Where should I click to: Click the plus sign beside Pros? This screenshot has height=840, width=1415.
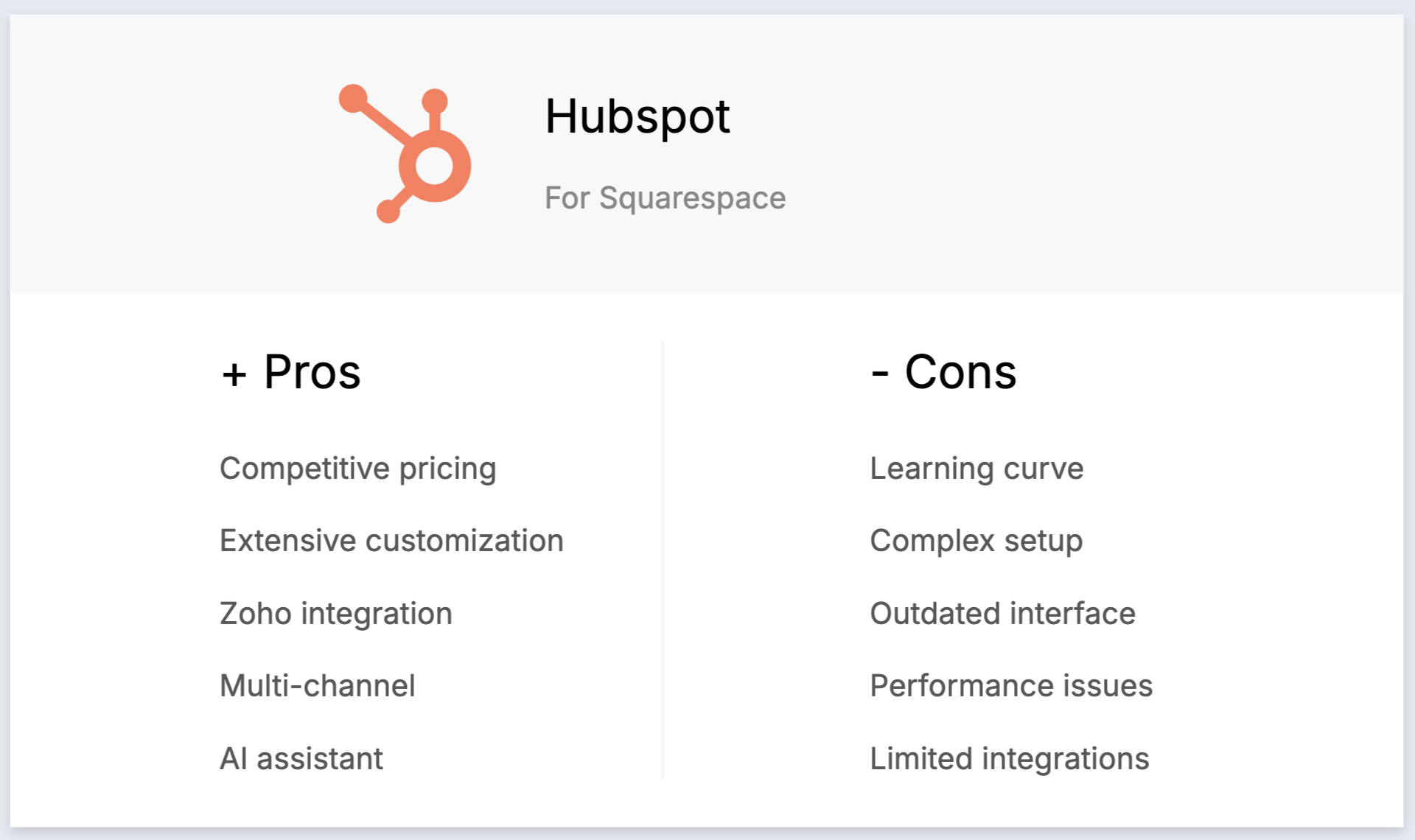pyautogui.click(x=234, y=374)
